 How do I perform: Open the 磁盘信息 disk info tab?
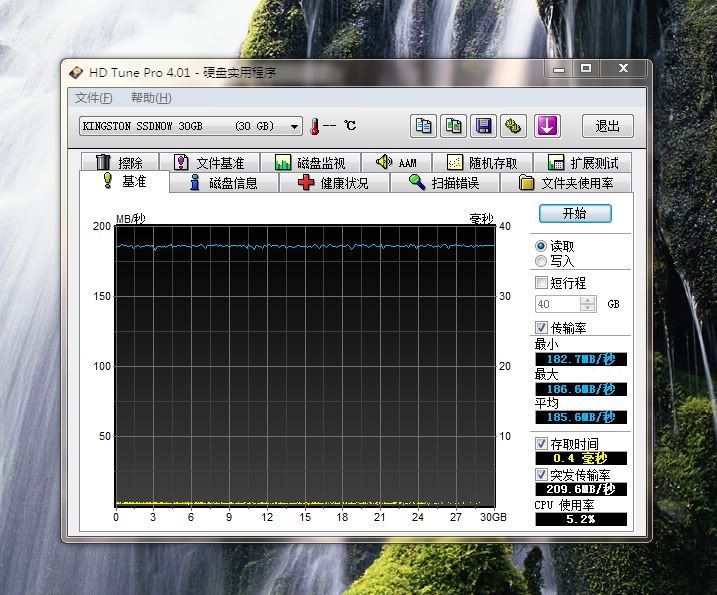tap(222, 183)
